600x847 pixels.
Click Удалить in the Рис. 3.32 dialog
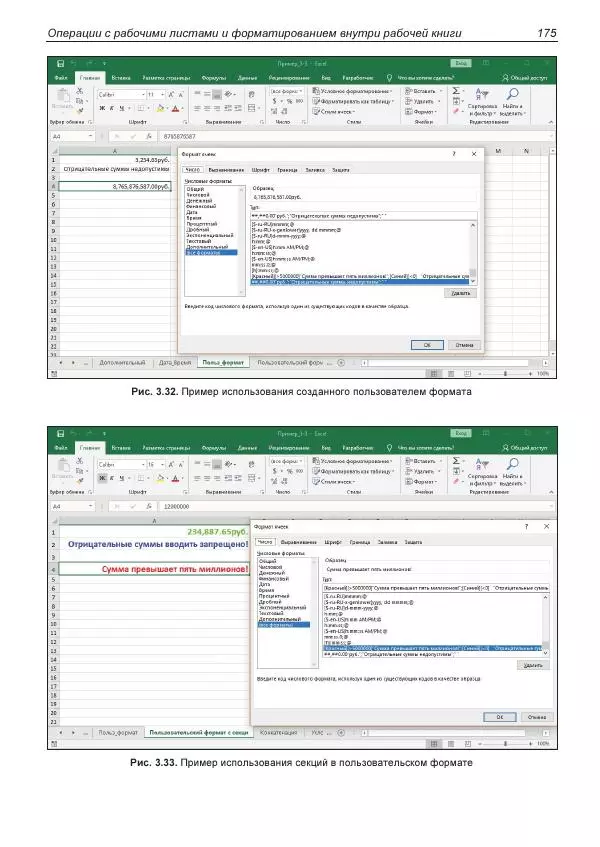461,293
